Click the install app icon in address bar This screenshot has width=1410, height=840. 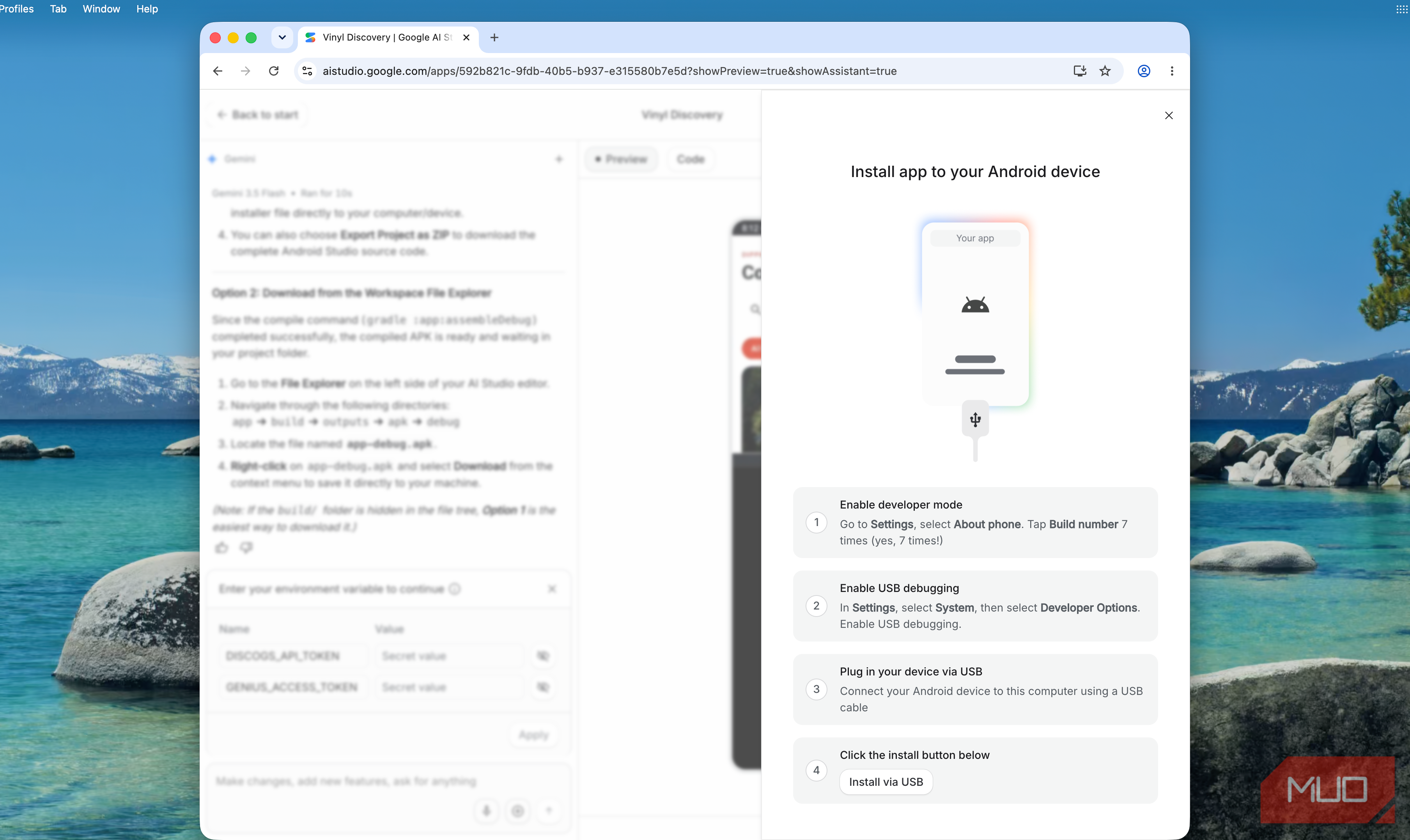1080,71
